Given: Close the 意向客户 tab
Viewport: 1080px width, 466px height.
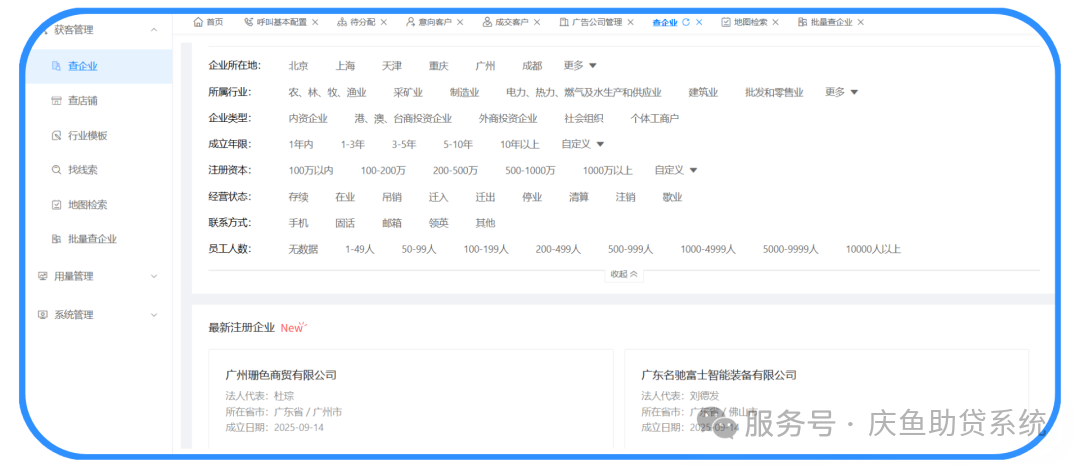Looking at the screenshot, I should click(460, 22).
